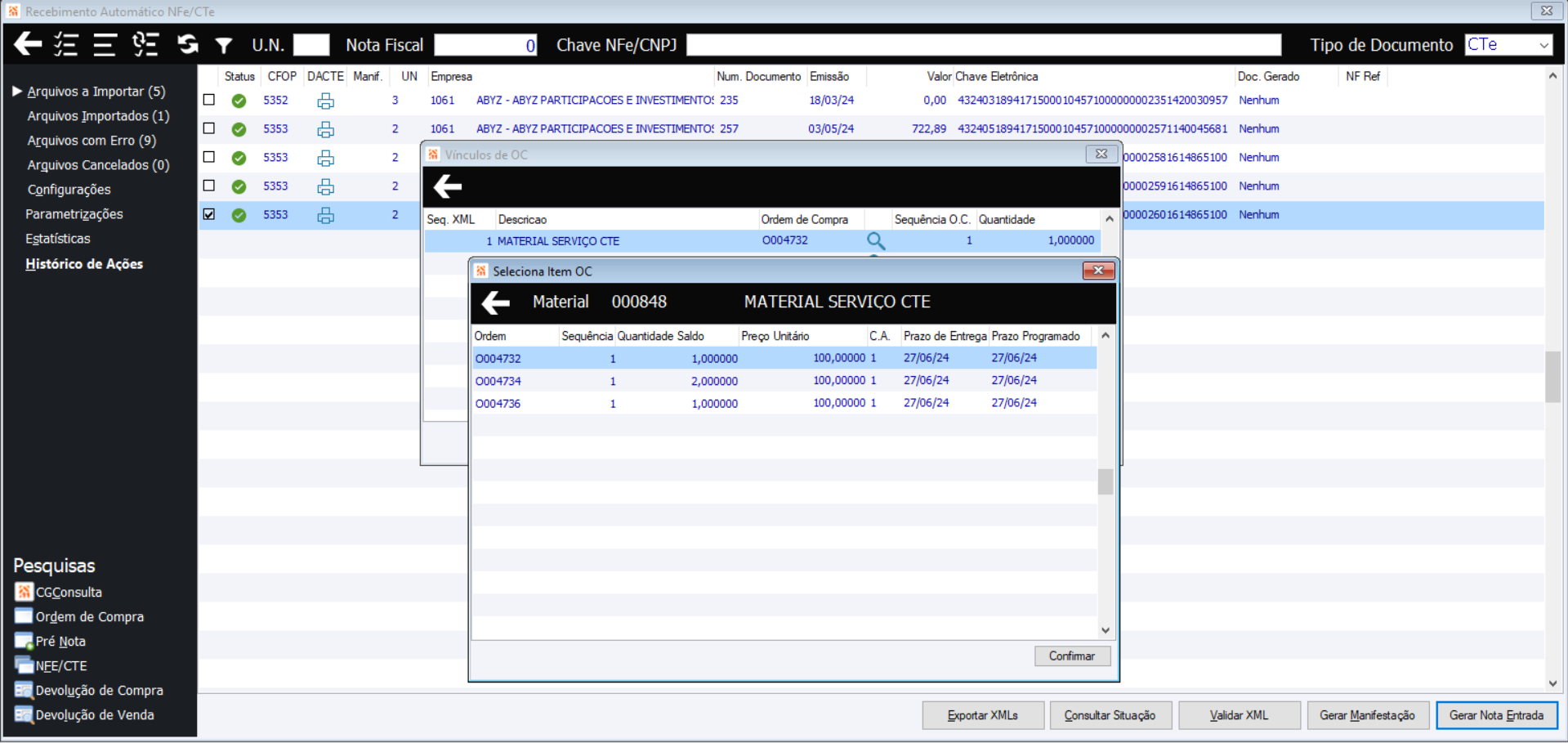Select order O004736 row in item list
Viewport: 1568px width, 743px height.
click(x=784, y=403)
